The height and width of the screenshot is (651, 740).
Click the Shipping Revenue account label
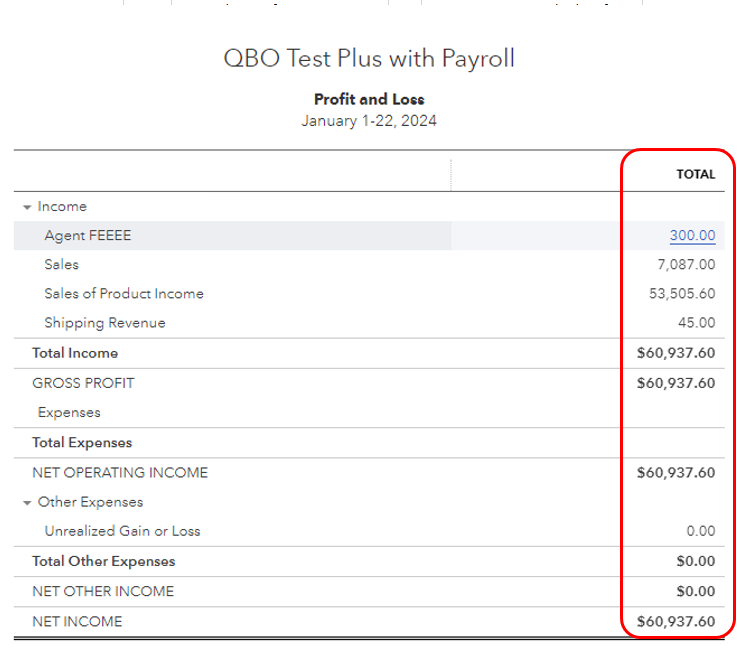tap(105, 323)
